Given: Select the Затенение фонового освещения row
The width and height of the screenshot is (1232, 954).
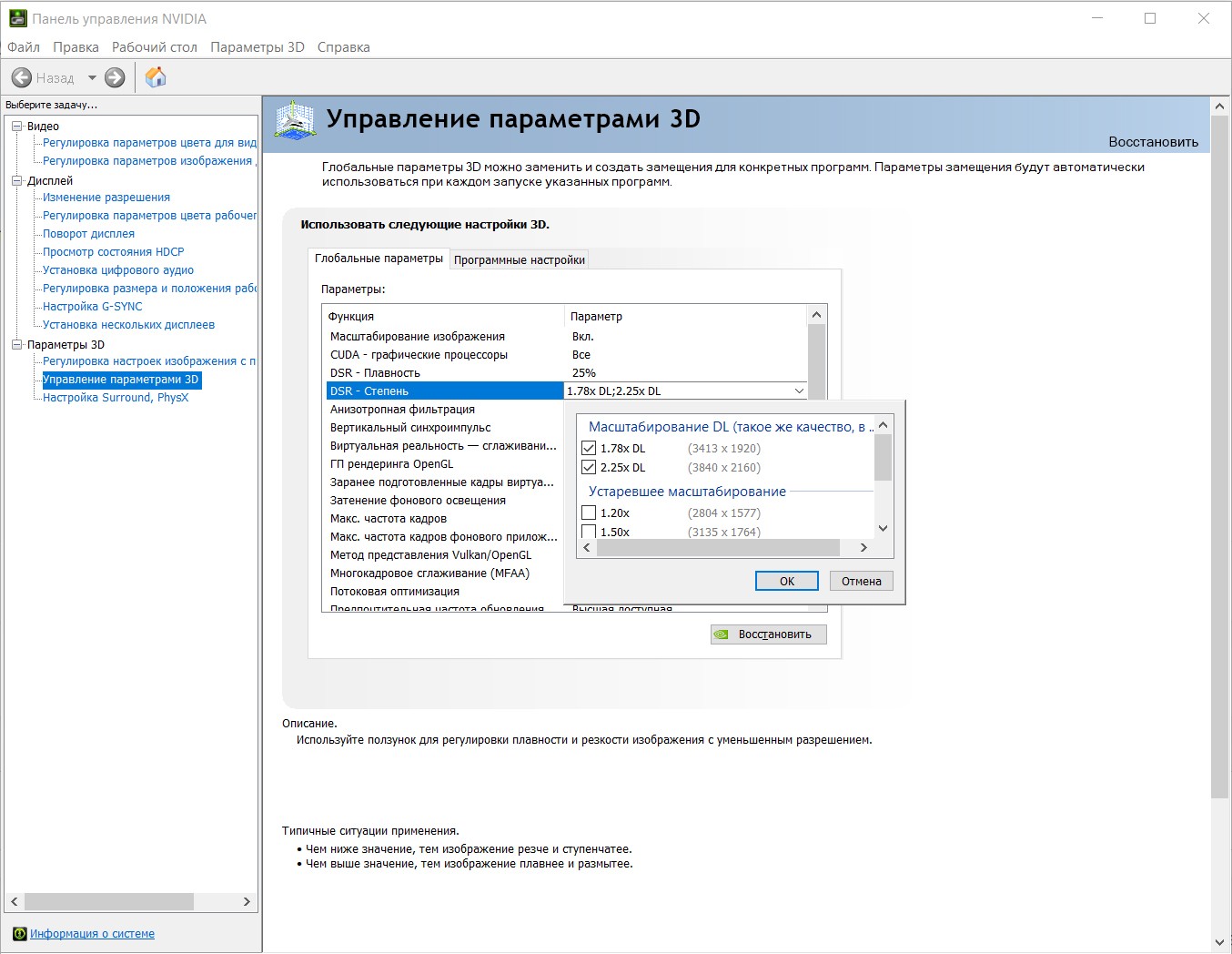Looking at the screenshot, I should (x=444, y=501).
